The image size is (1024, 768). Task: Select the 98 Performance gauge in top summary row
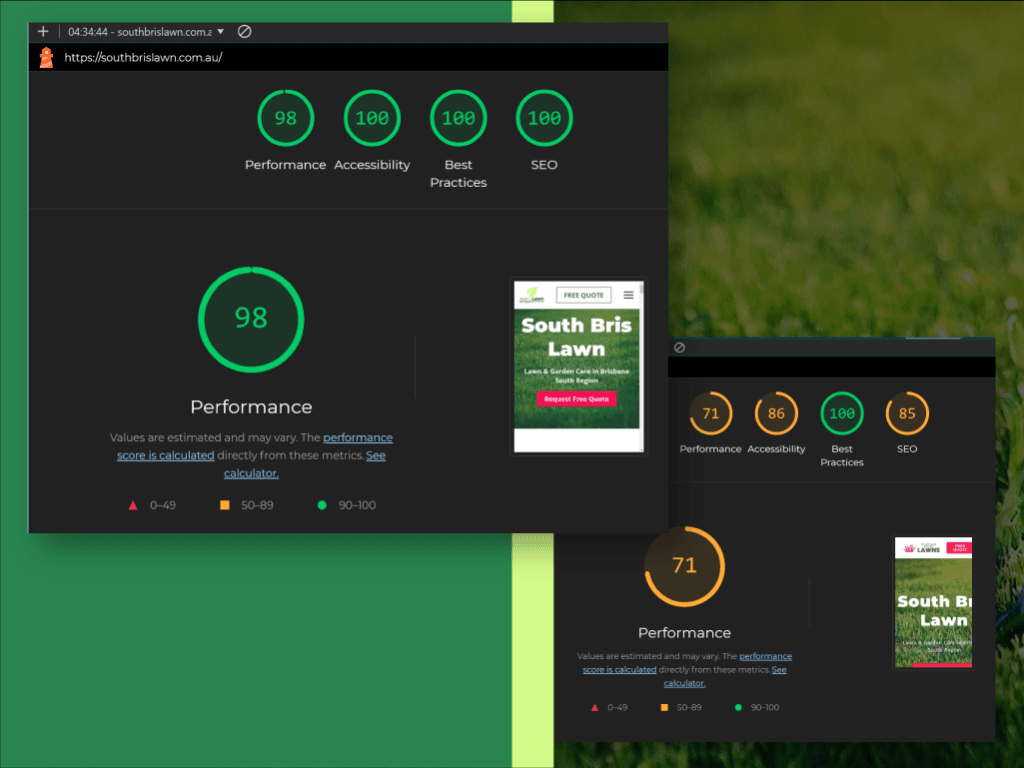[285, 118]
